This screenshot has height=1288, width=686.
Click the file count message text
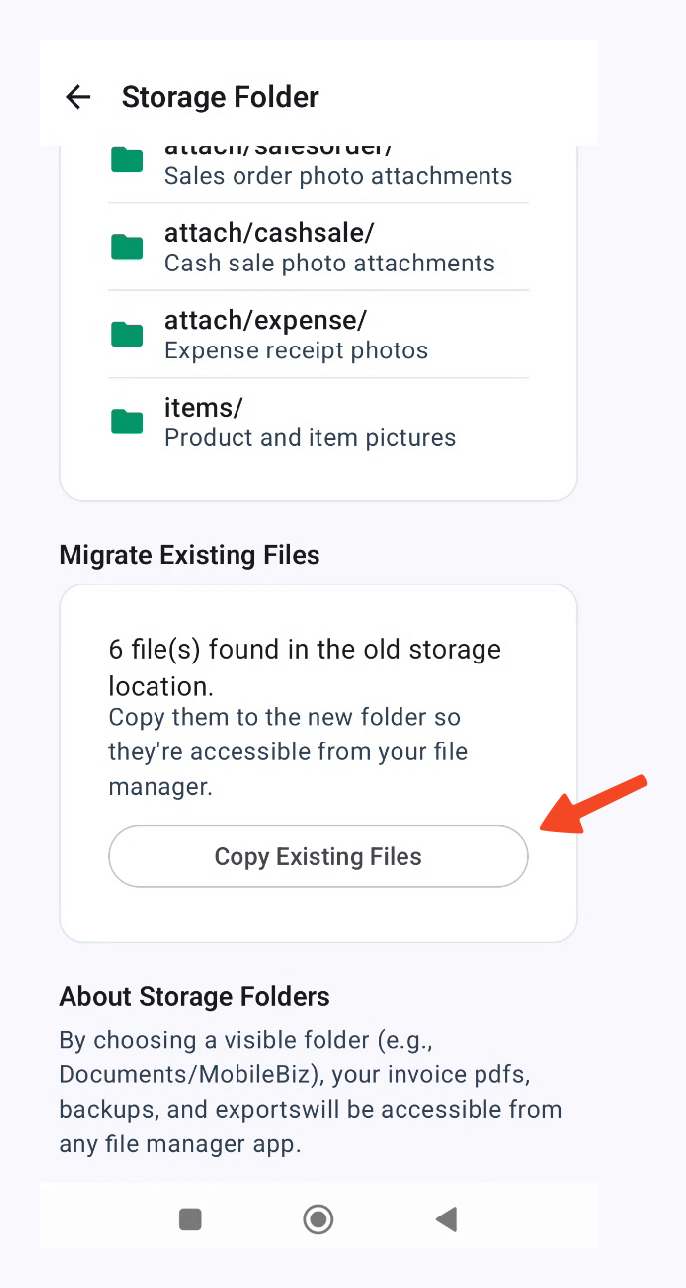tap(304, 667)
